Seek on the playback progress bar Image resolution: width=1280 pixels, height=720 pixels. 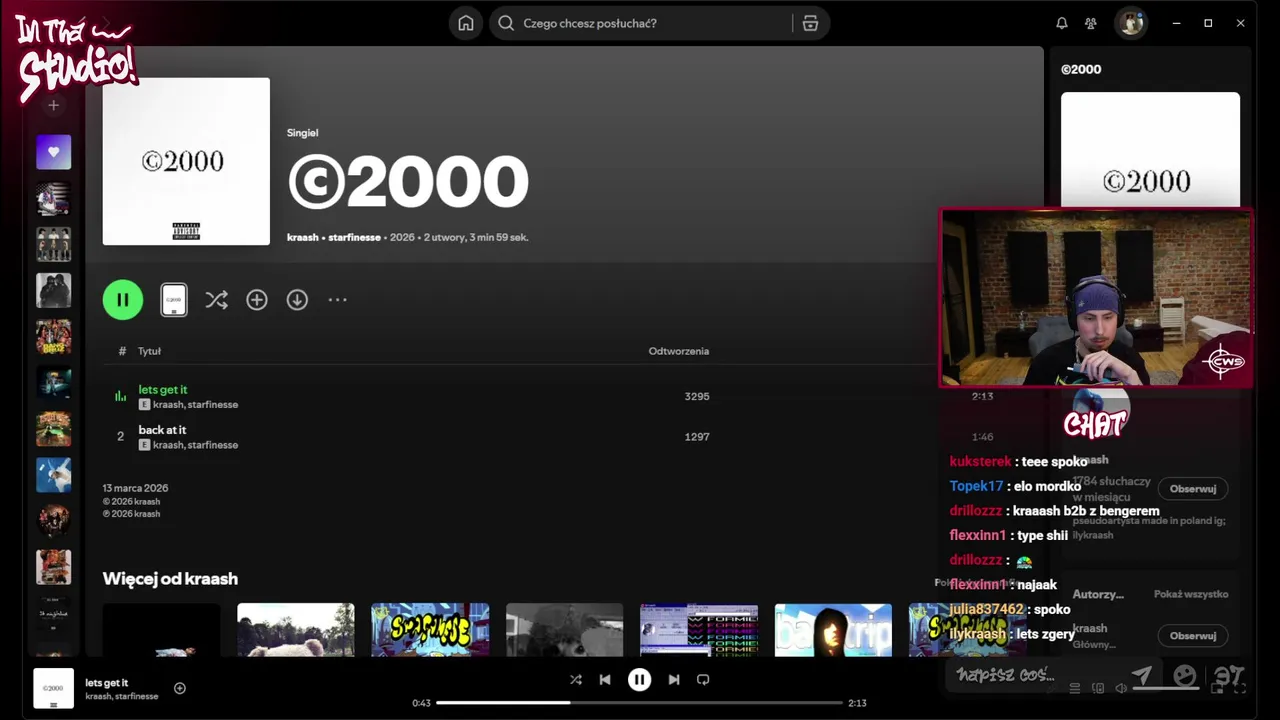pos(639,703)
